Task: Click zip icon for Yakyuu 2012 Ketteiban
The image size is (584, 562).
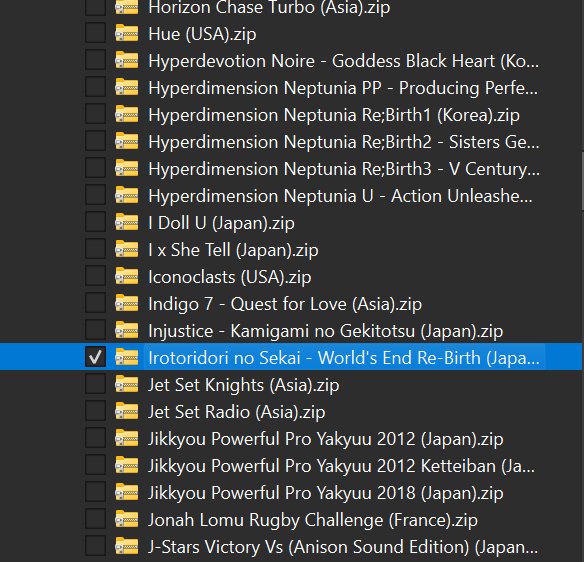Action: point(127,466)
